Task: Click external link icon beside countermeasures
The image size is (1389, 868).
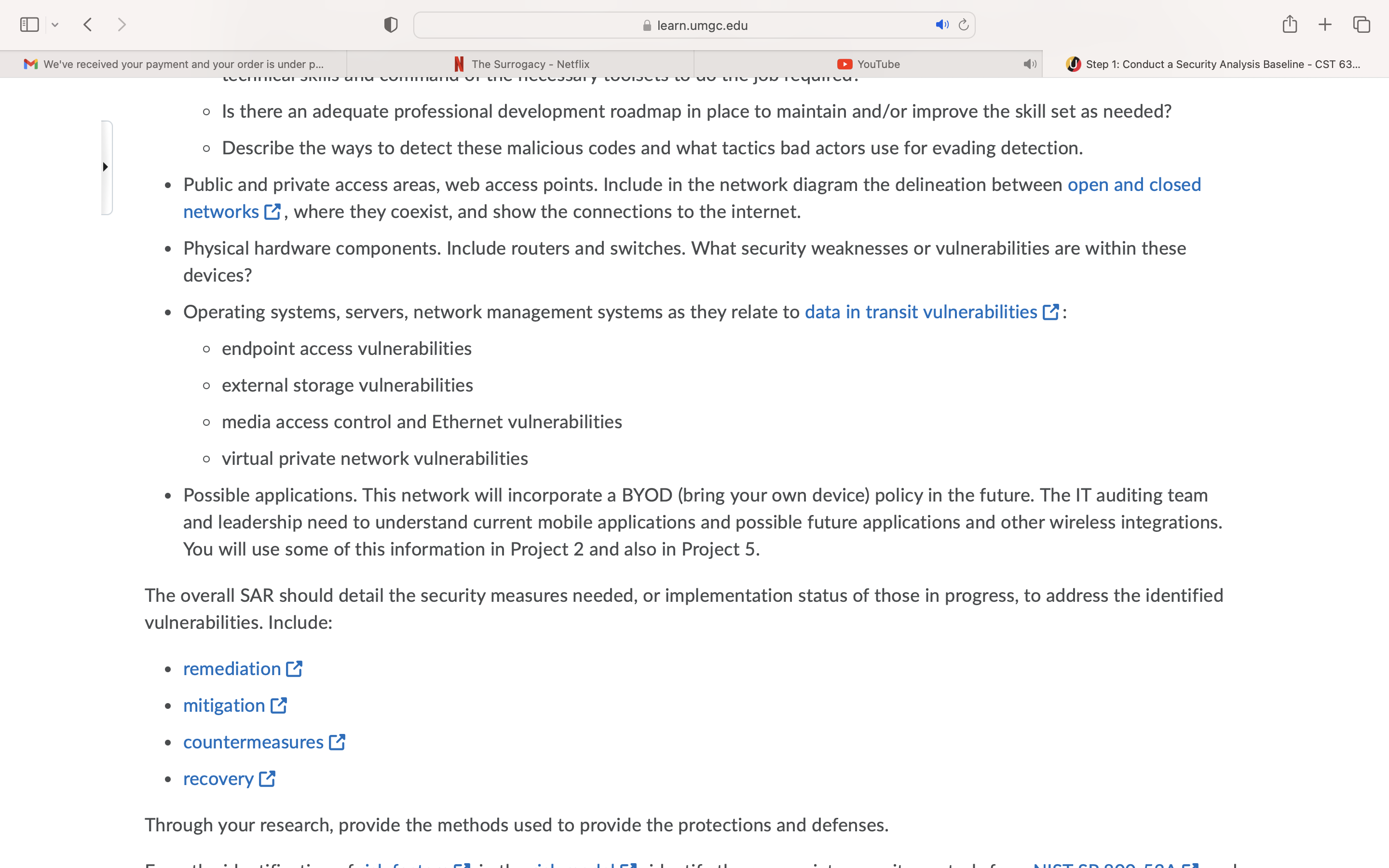Action: click(338, 742)
